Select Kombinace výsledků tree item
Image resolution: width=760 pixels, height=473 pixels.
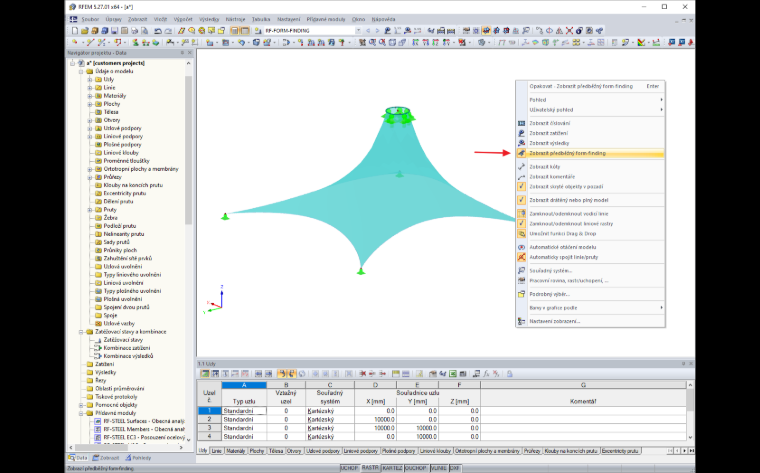click(128, 356)
